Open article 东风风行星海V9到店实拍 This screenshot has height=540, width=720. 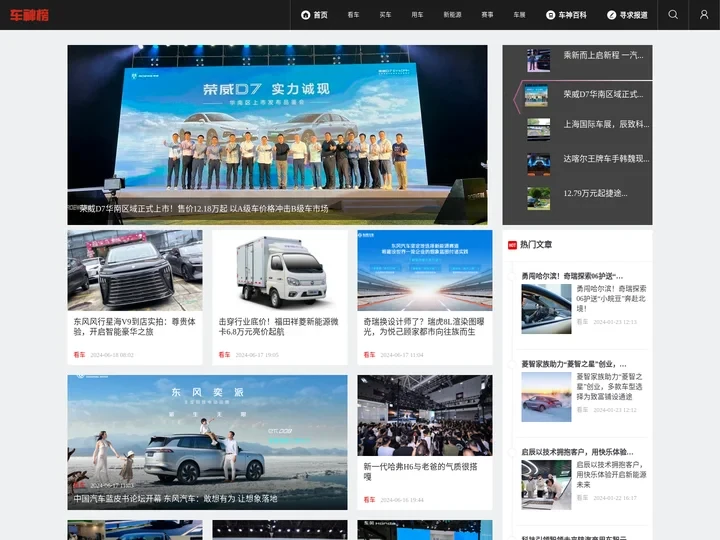[135, 326]
